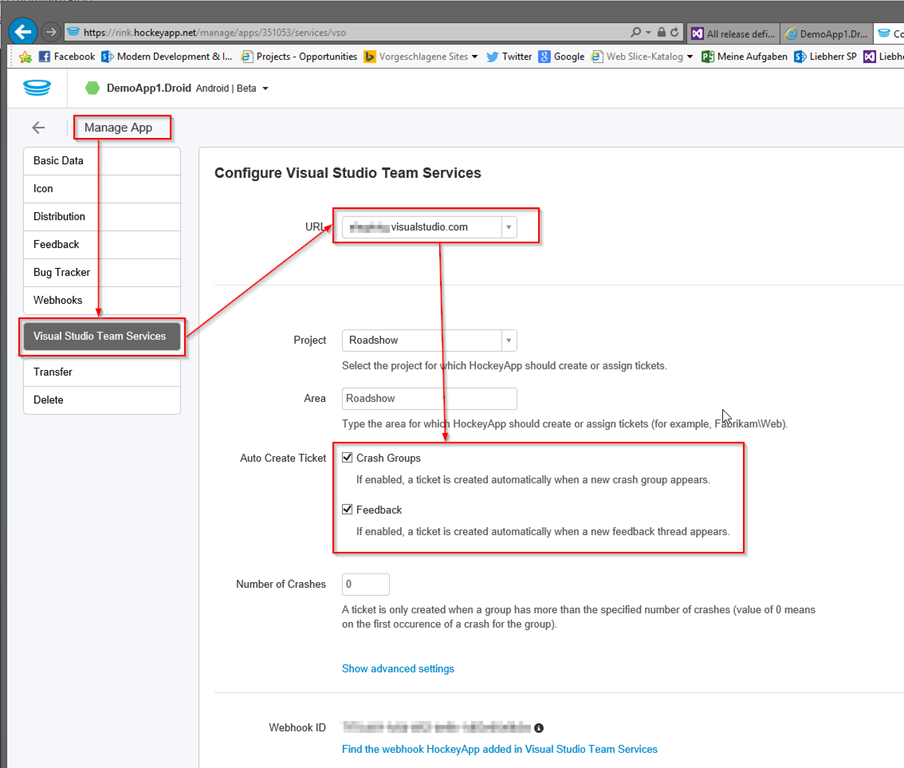904x768 pixels.
Task: Open the Twitter bookmark in favorites bar
Action: point(509,57)
